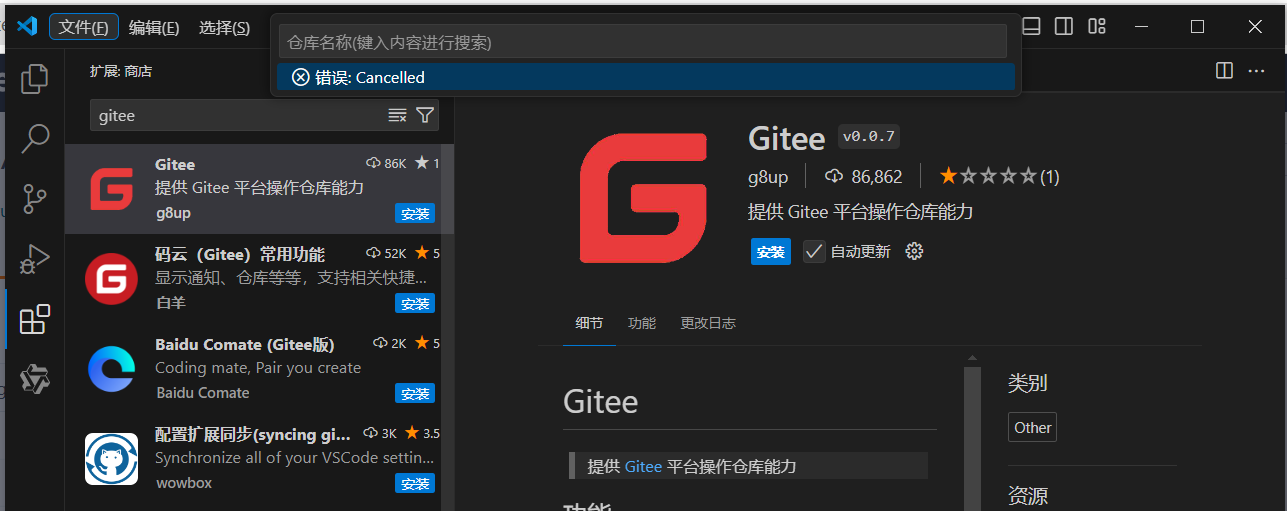The image size is (1287, 511).
Task: Open customize layout icon
Action: click(x=1097, y=26)
